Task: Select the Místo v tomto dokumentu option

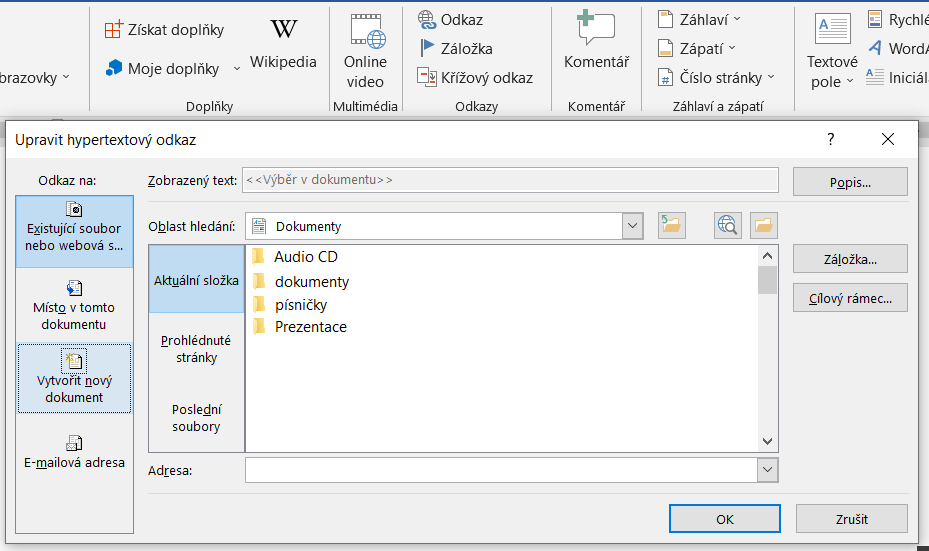Action: click(74, 305)
